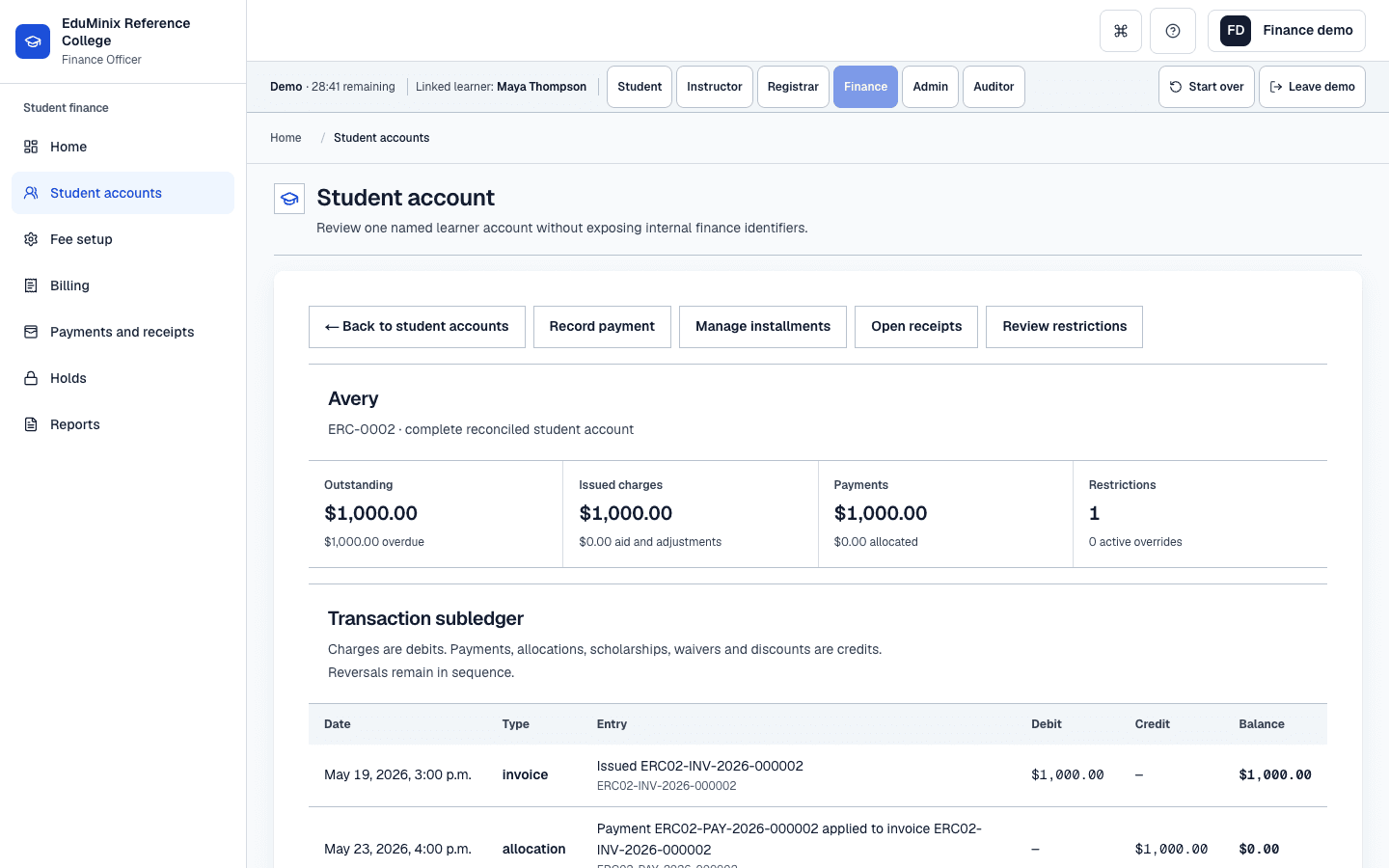Click the May 23, 2026 allocation date

tap(397, 850)
